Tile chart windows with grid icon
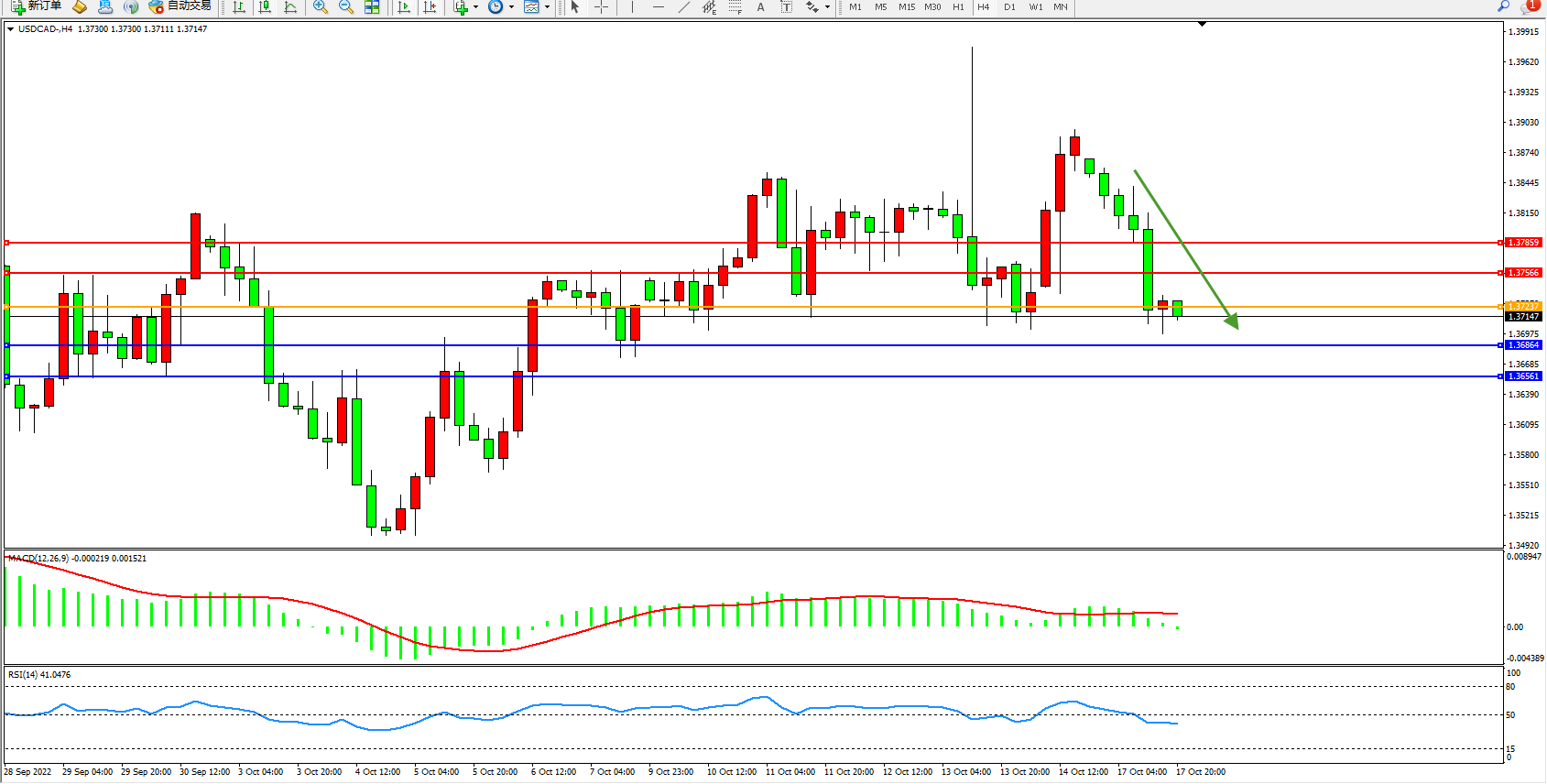1547x784 pixels. (372, 7)
